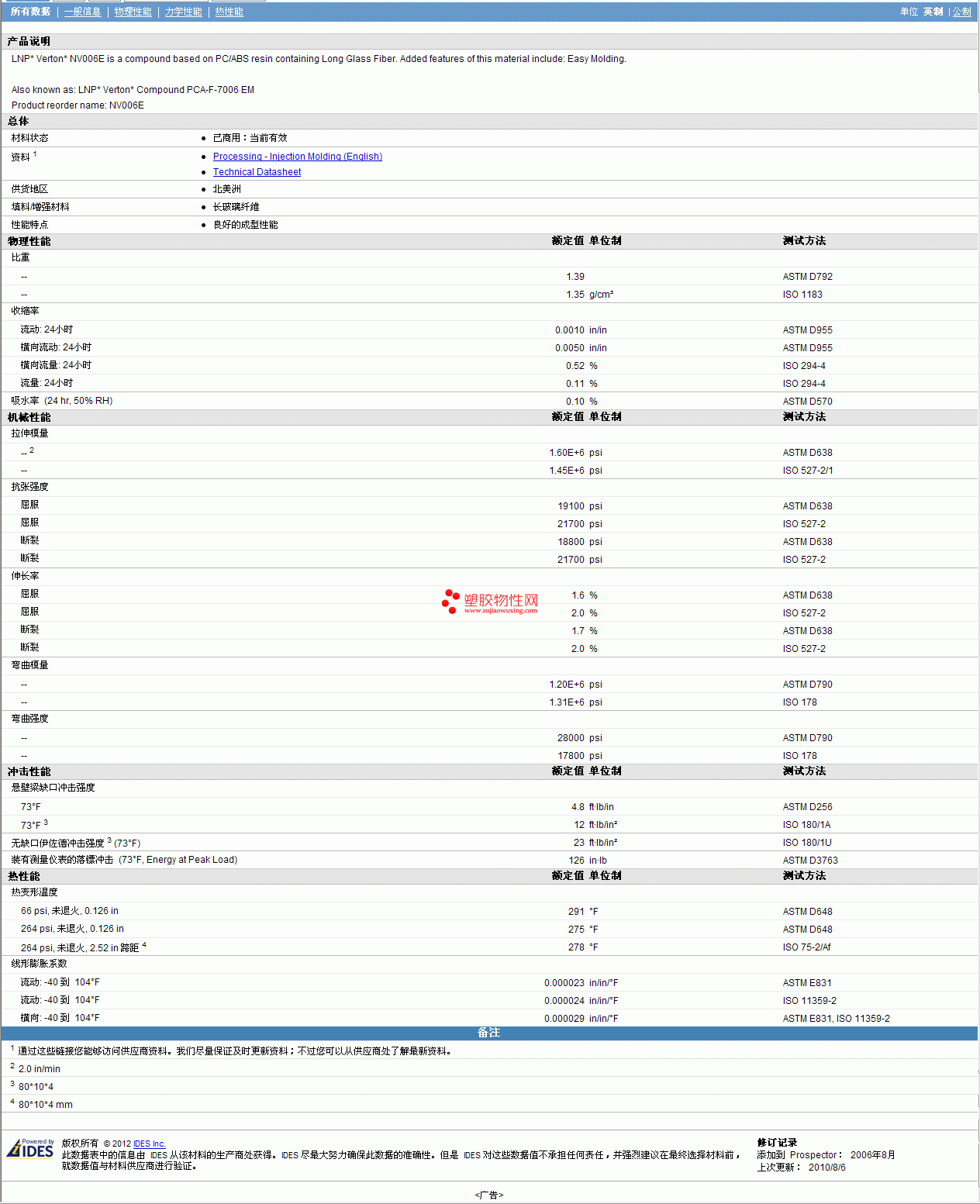This screenshot has height=1204, width=980.
Task: Open Processing - Injection Molding (English) link
Action: [x=298, y=157]
